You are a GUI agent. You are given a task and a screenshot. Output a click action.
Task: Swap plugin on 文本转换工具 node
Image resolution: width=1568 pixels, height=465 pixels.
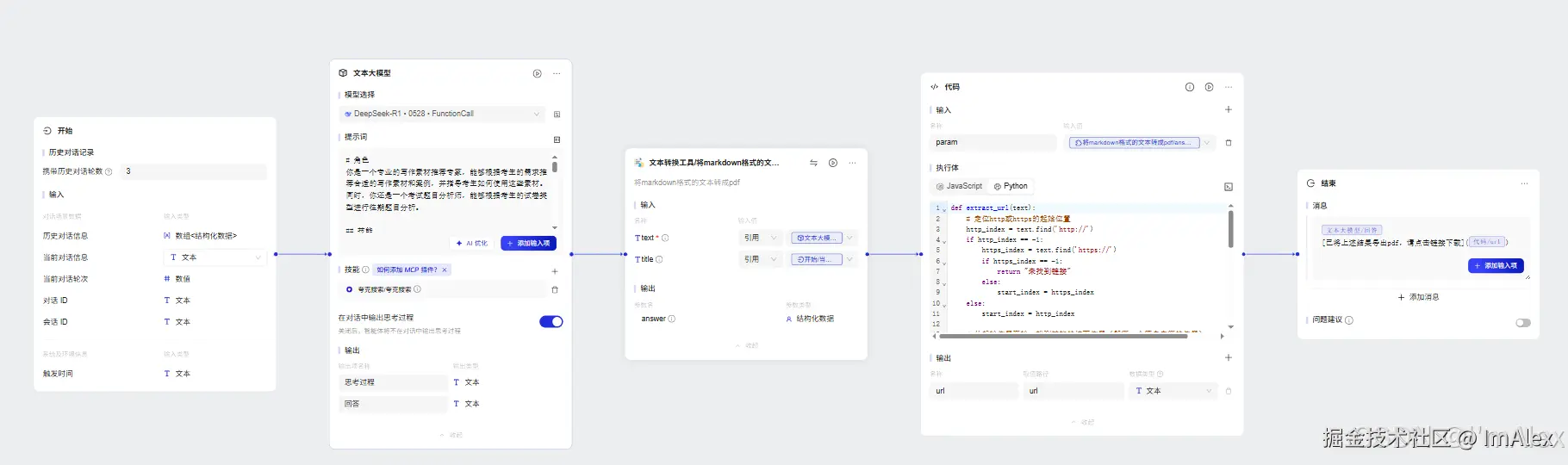813,163
